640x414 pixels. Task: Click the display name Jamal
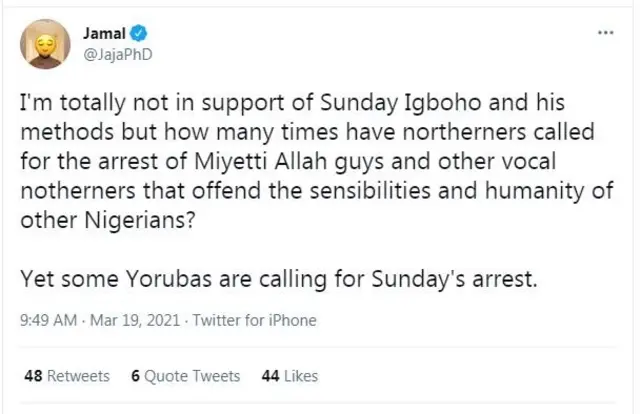(104, 34)
